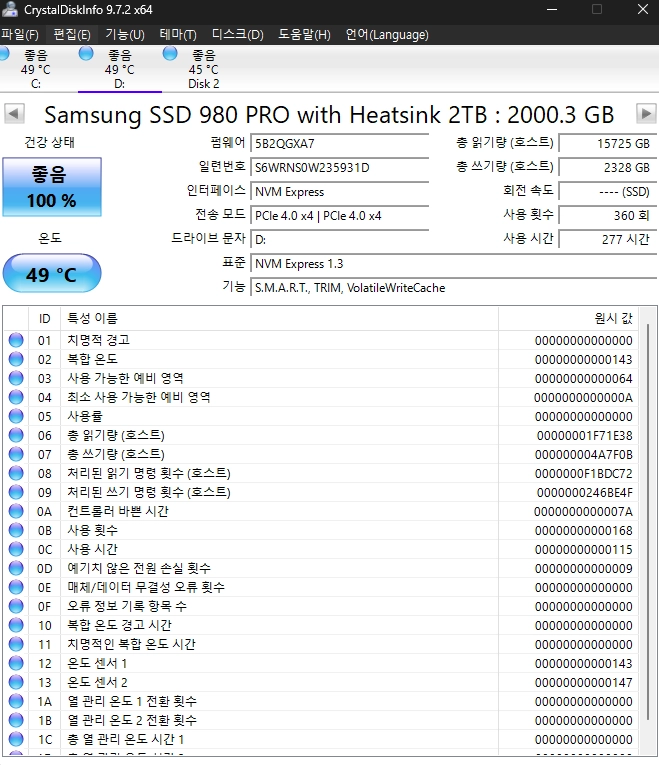Click status icon for 0B 사용 횟수
This screenshot has width=659, height=765.
click(x=16, y=530)
